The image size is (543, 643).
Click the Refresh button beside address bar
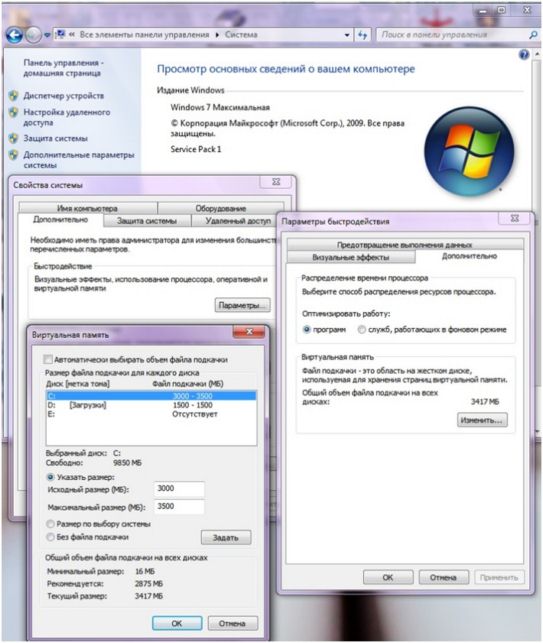pos(363,35)
